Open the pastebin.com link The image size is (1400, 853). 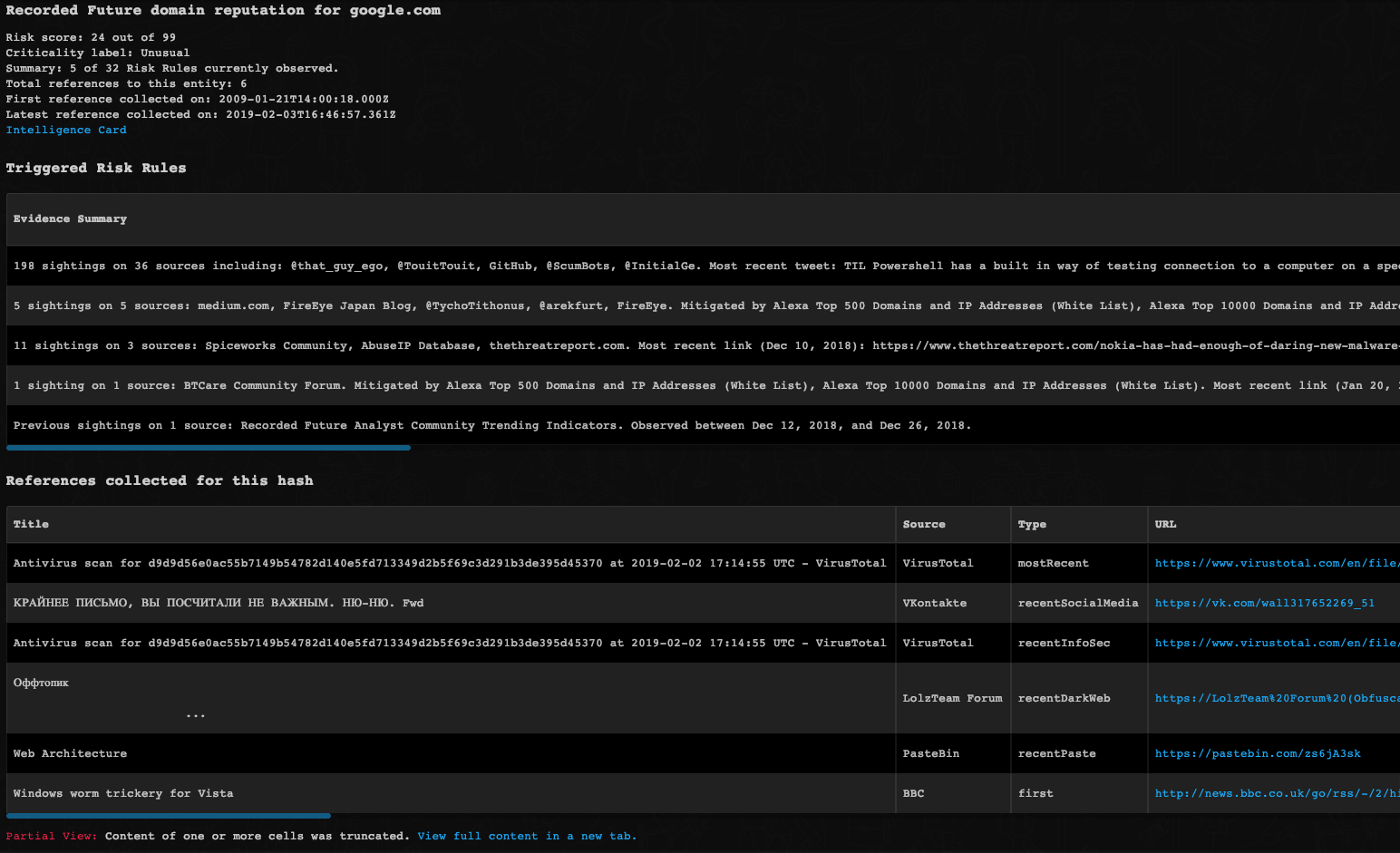[x=1257, y=754]
